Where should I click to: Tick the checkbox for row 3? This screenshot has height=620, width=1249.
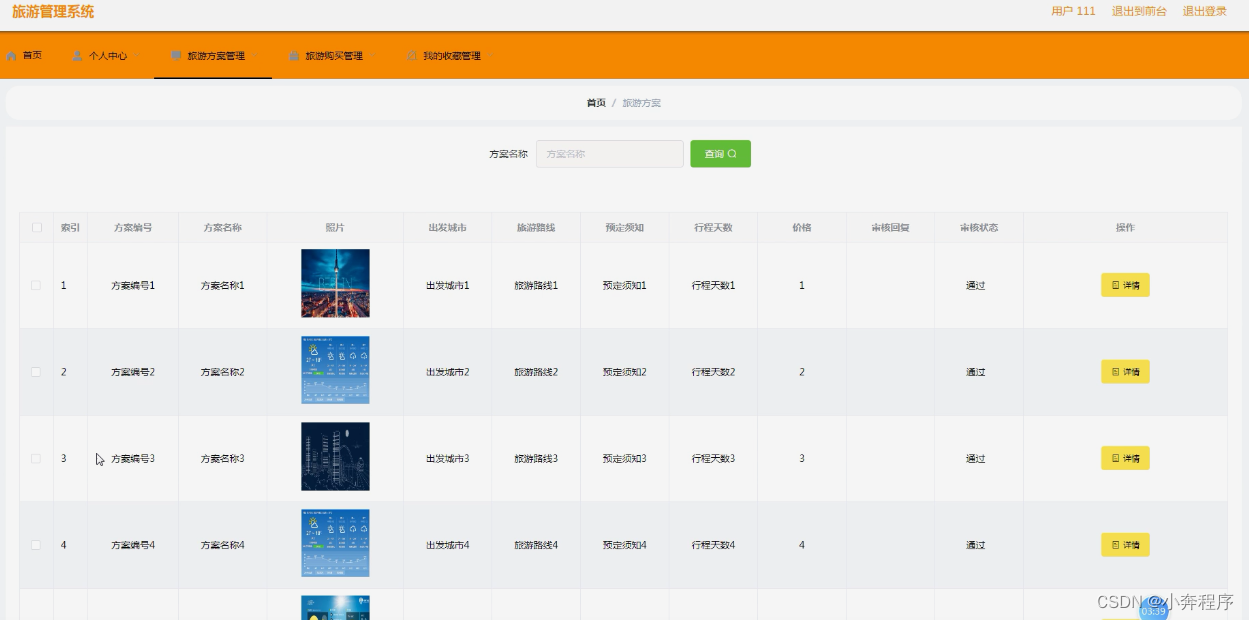(x=37, y=458)
